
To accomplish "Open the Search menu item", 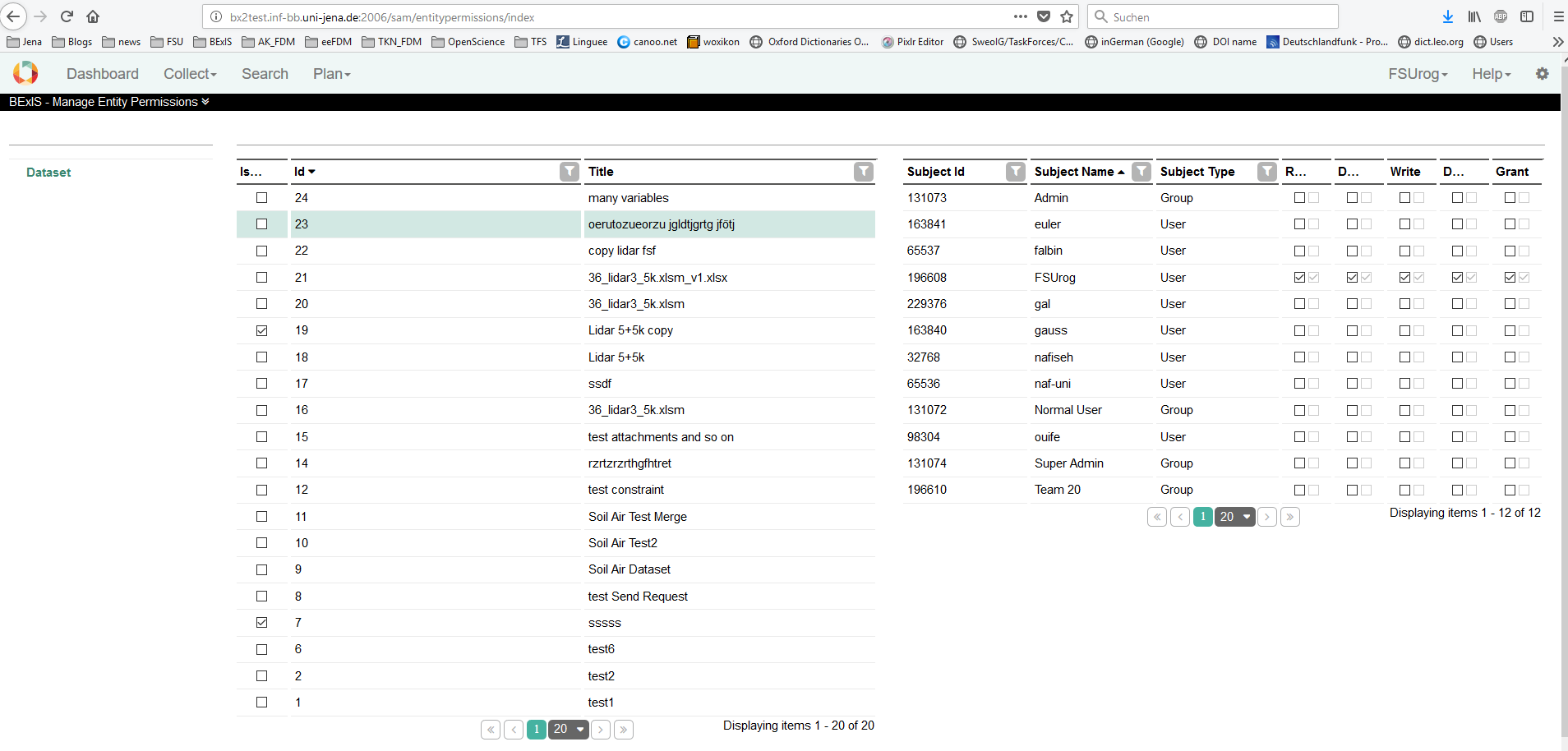I will [265, 74].
